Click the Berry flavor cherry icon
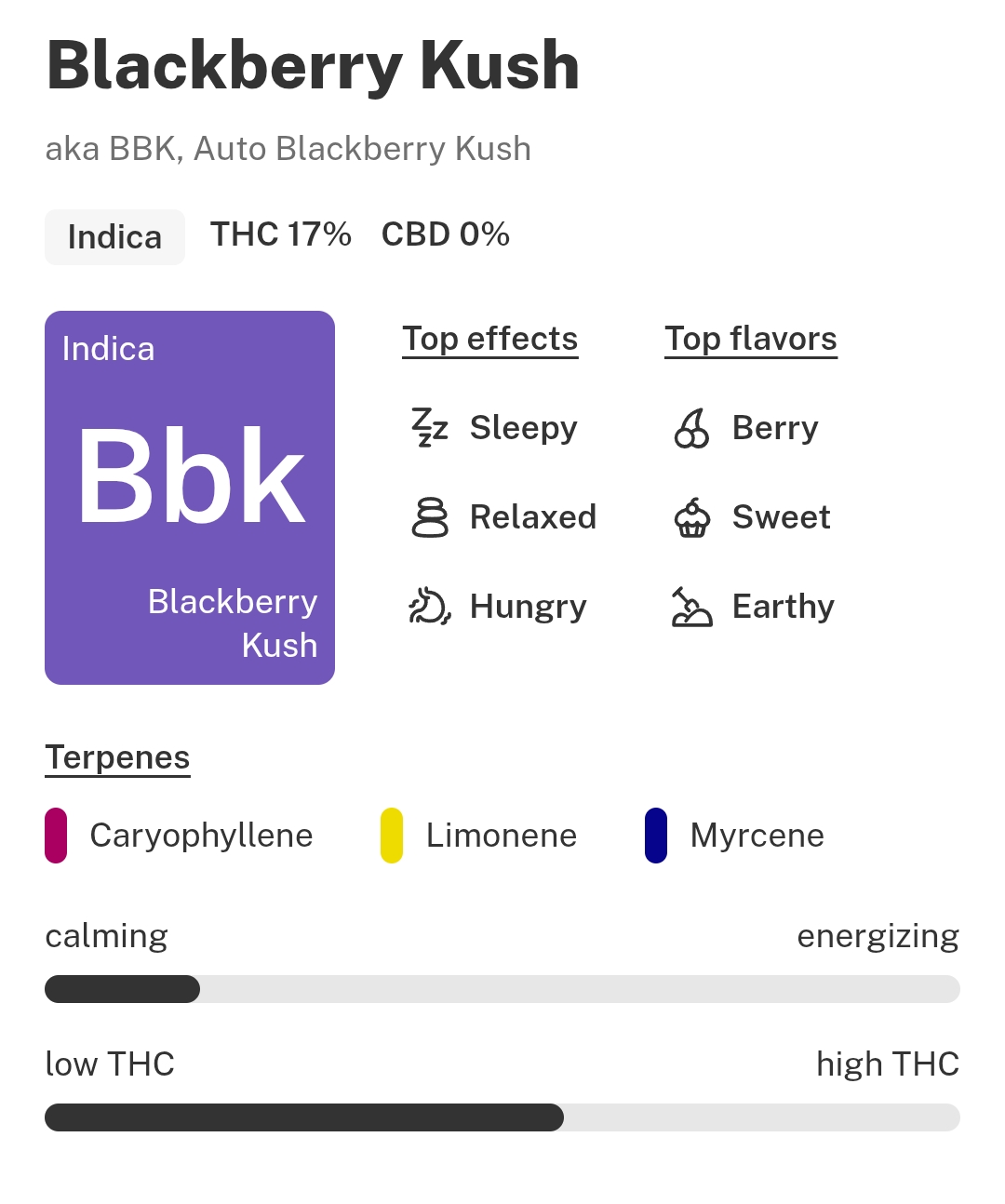Image resolution: width=1005 pixels, height=1204 pixels. pyautogui.click(x=691, y=428)
